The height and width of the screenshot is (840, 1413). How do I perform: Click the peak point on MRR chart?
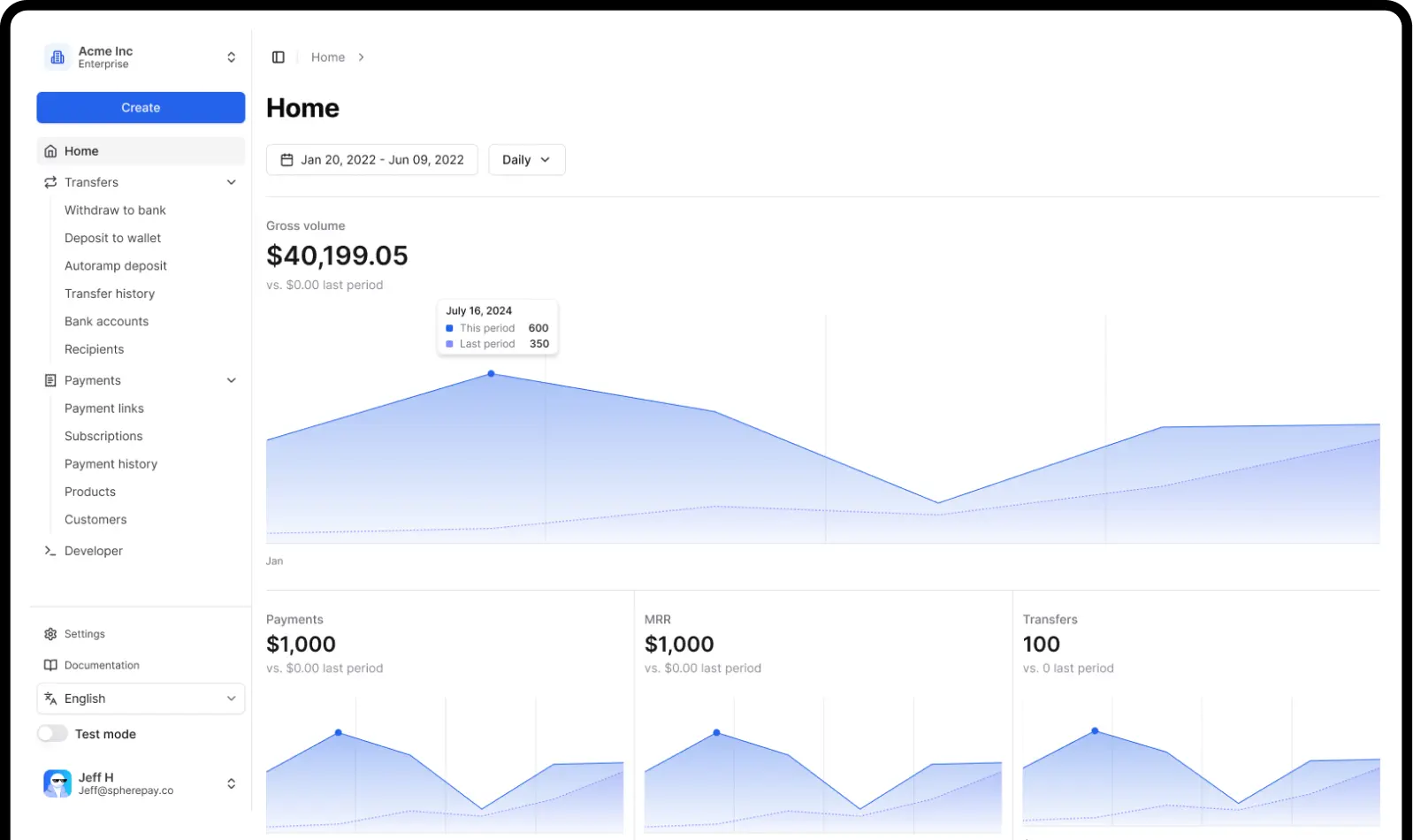click(x=716, y=733)
